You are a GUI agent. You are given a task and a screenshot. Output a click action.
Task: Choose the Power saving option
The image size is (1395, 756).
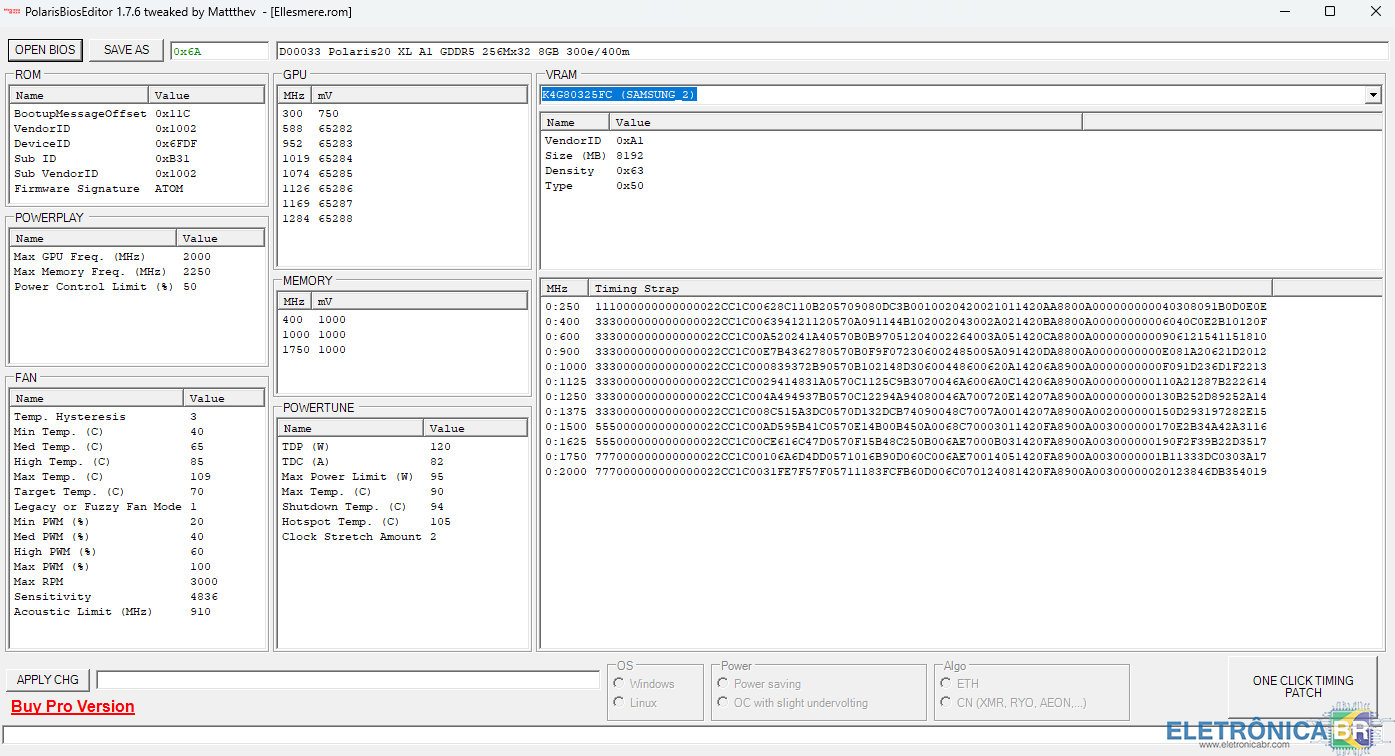pos(724,684)
